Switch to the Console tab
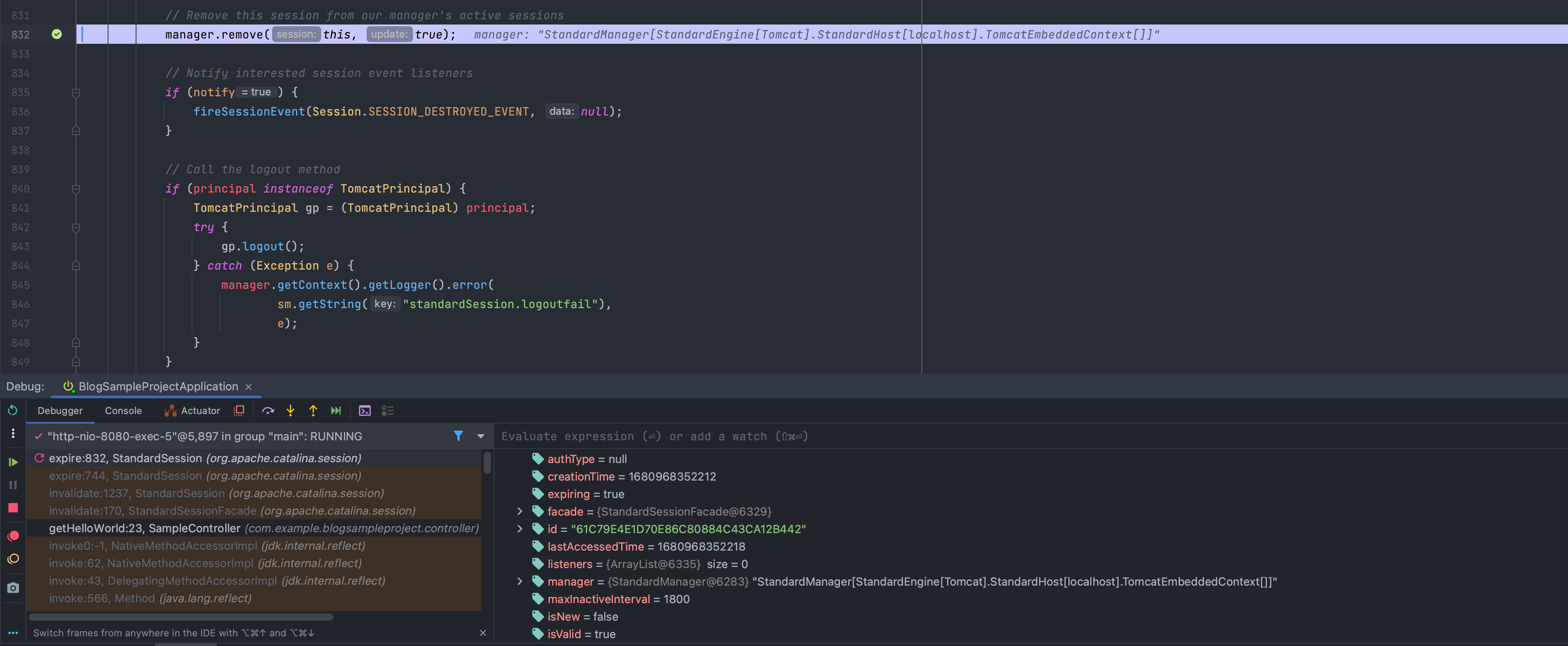Screen dimensions: 1568x646 tap(123, 411)
